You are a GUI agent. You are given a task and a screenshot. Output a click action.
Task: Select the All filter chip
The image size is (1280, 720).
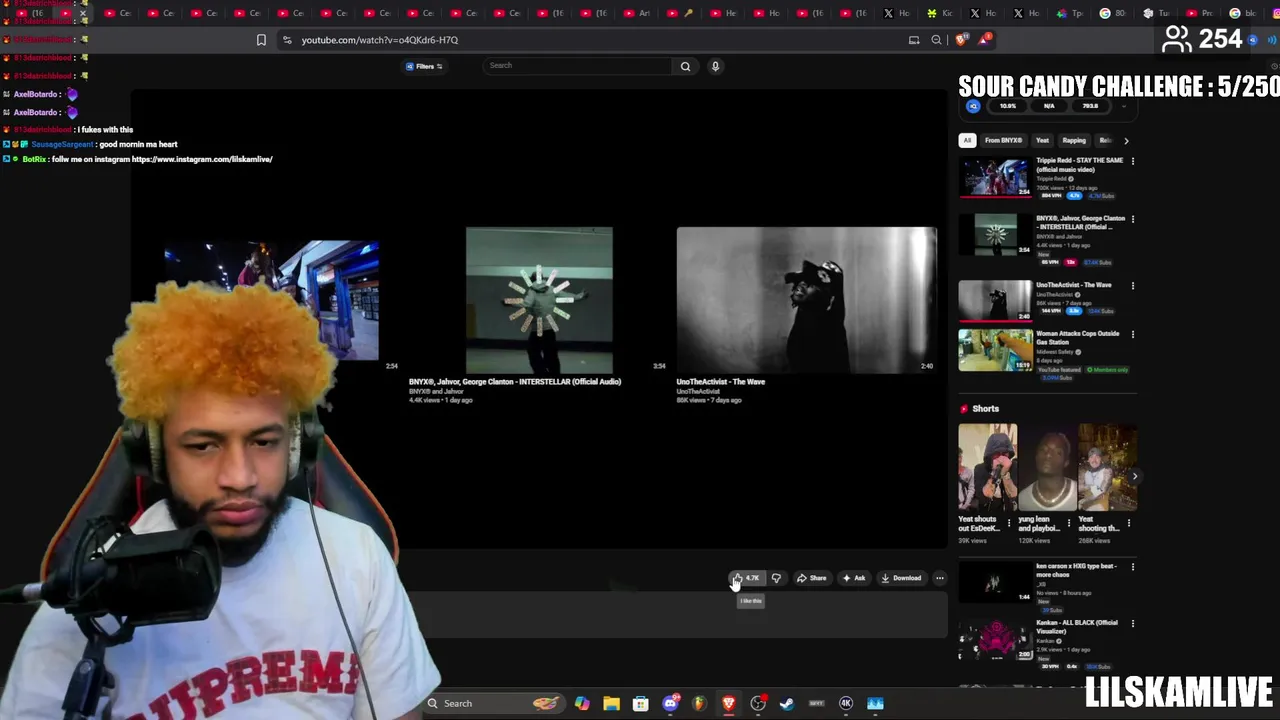coord(967,141)
